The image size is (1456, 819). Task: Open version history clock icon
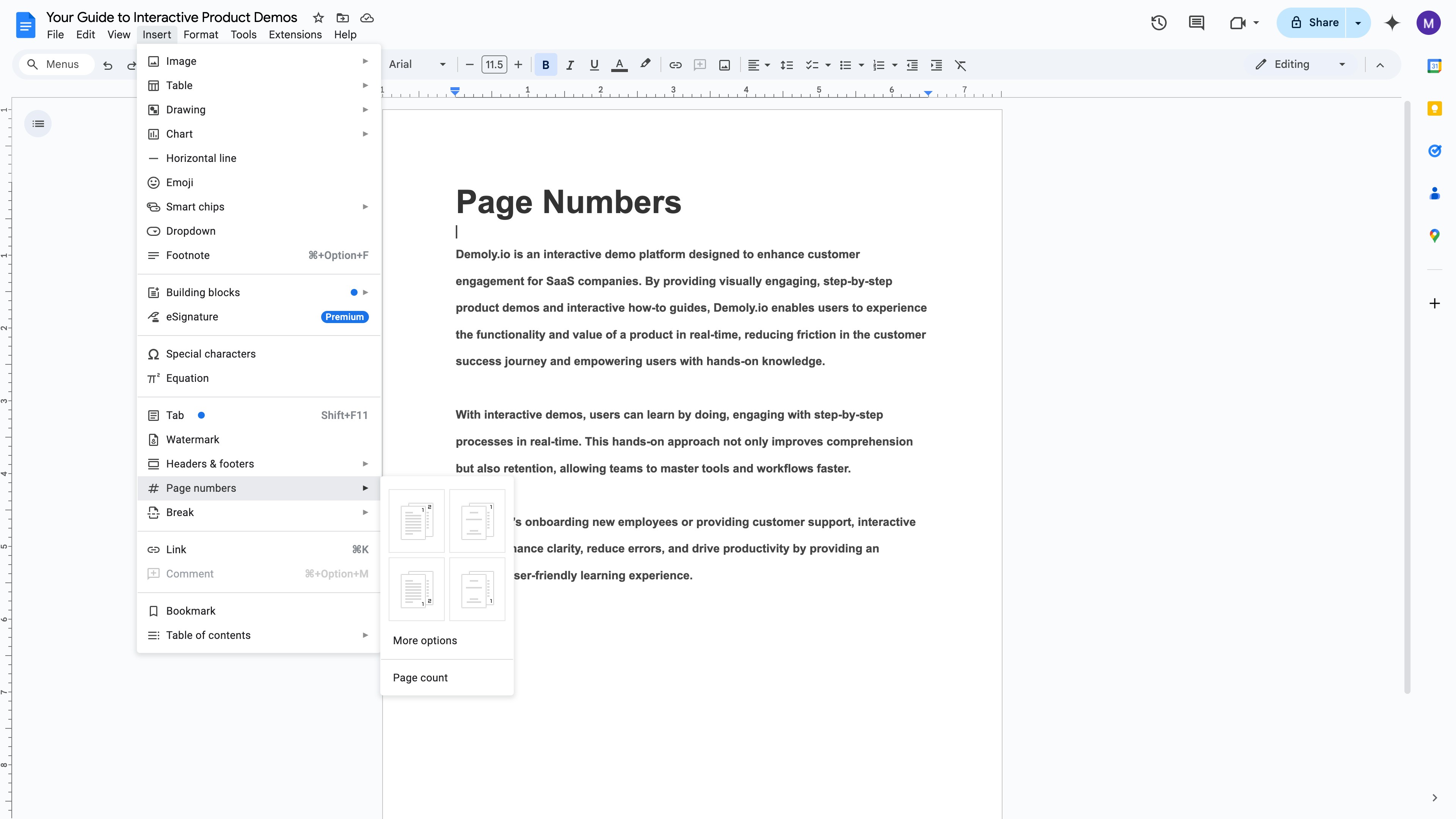(x=1159, y=23)
